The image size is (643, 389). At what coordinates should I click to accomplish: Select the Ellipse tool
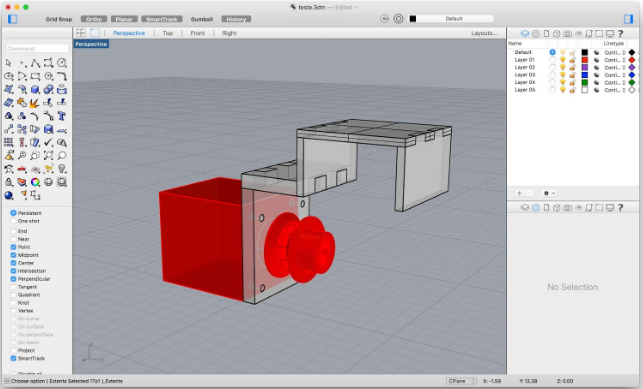pyautogui.click(x=9, y=76)
